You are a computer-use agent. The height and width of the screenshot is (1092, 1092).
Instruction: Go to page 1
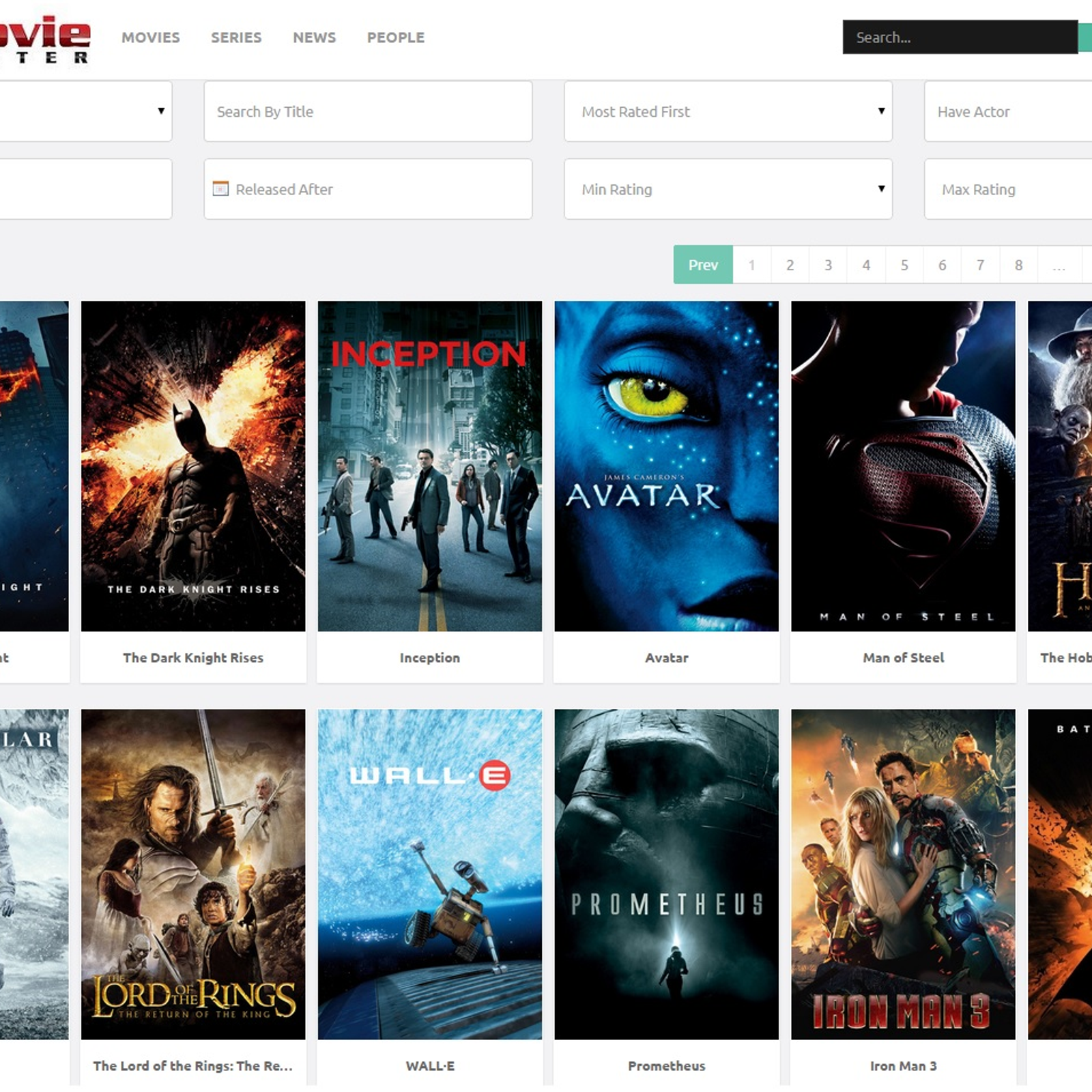(751, 264)
